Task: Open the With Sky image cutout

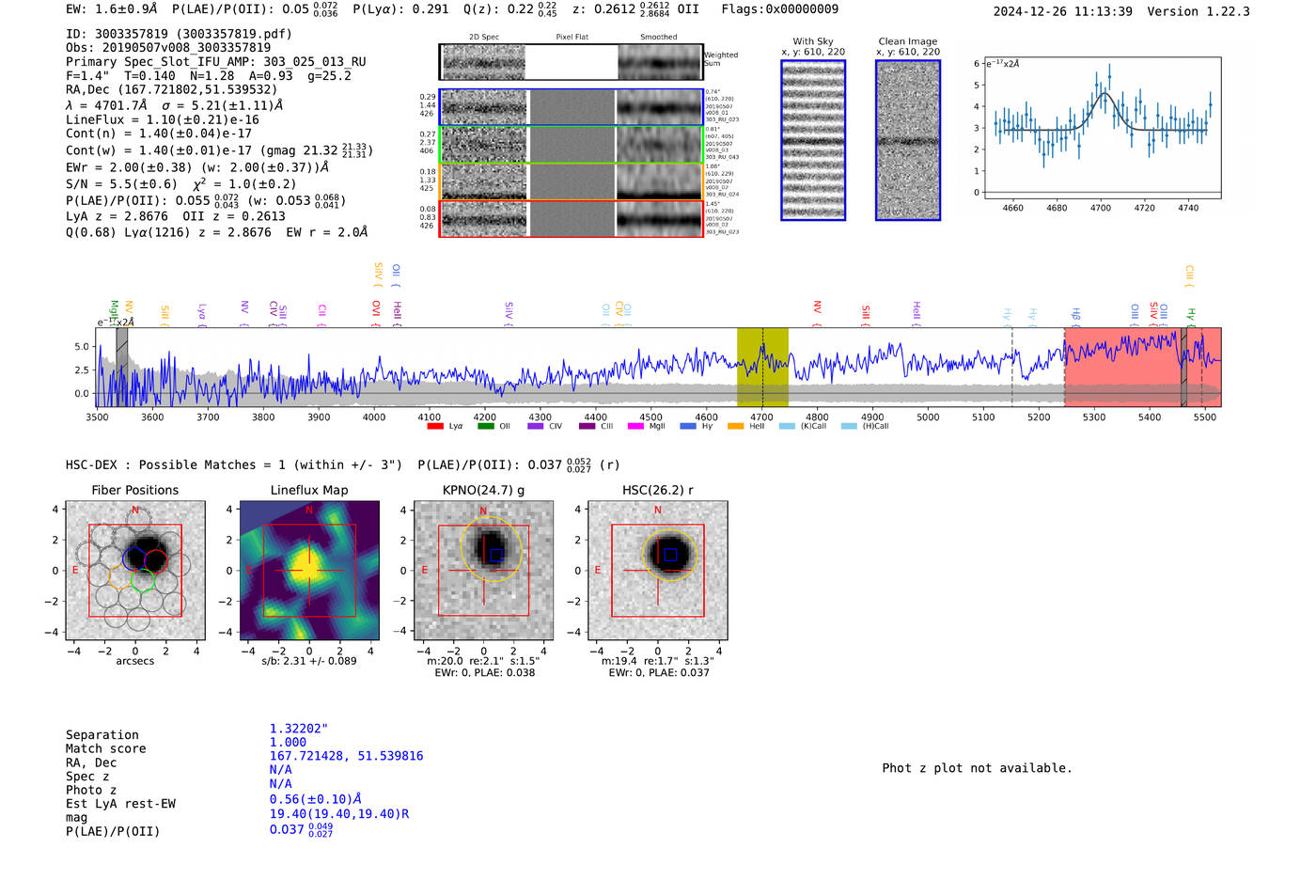Action: point(813,140)
